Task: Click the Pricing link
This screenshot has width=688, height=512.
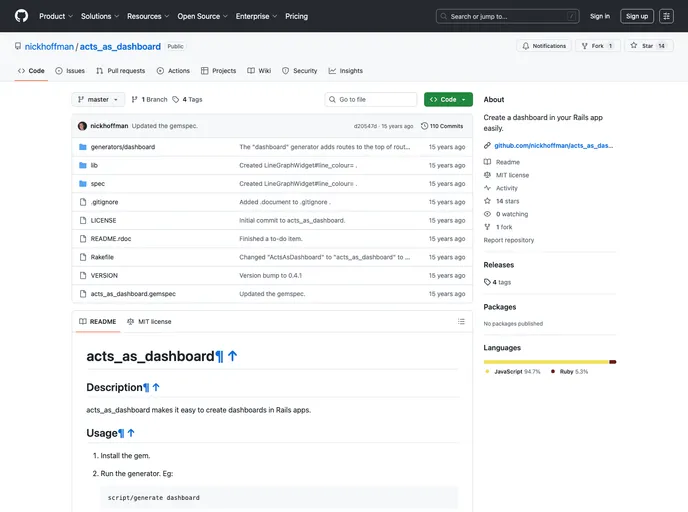Action: tap(297, 16)
